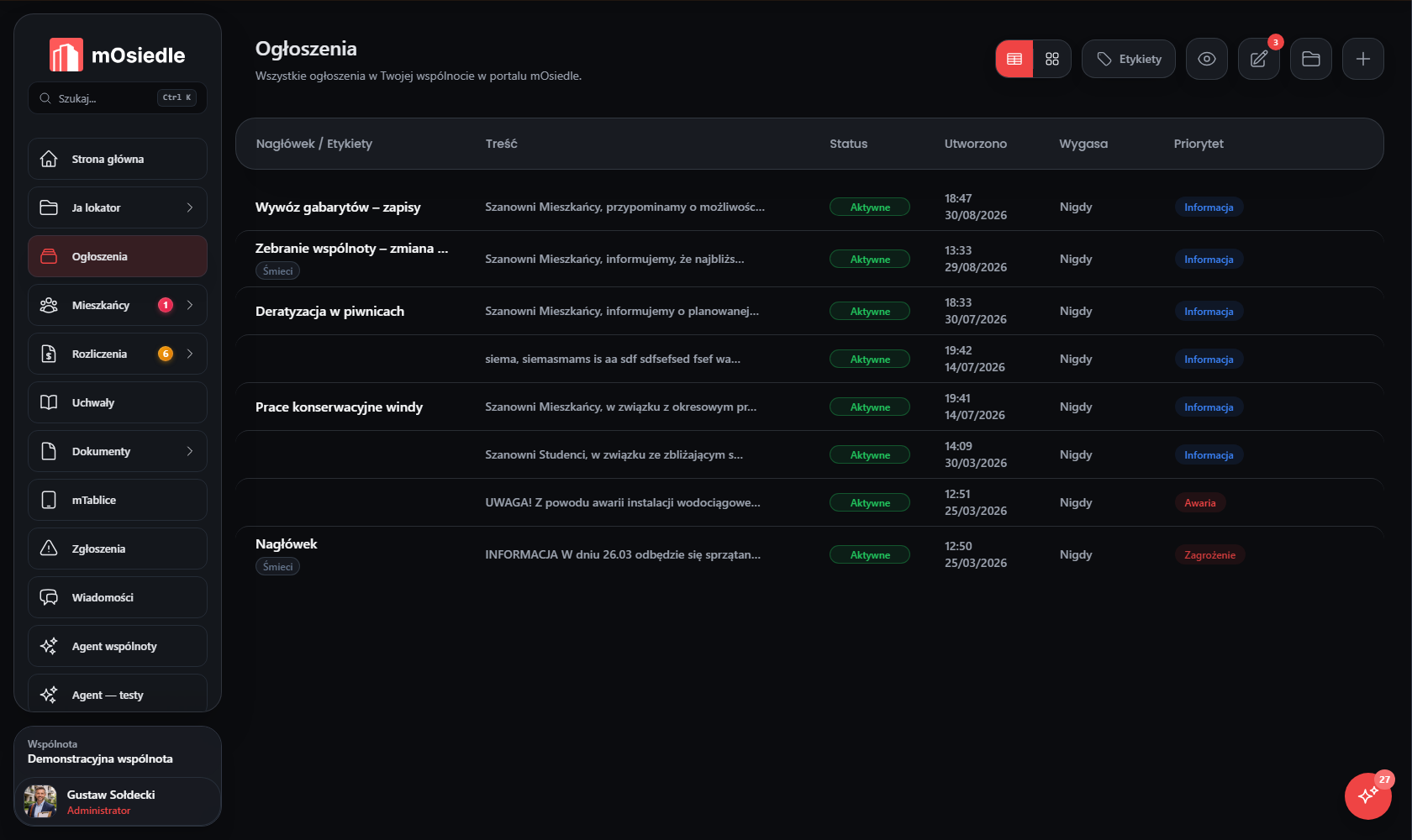Click Zgłoszenia warning triangle icon

[x=49, y=549]
